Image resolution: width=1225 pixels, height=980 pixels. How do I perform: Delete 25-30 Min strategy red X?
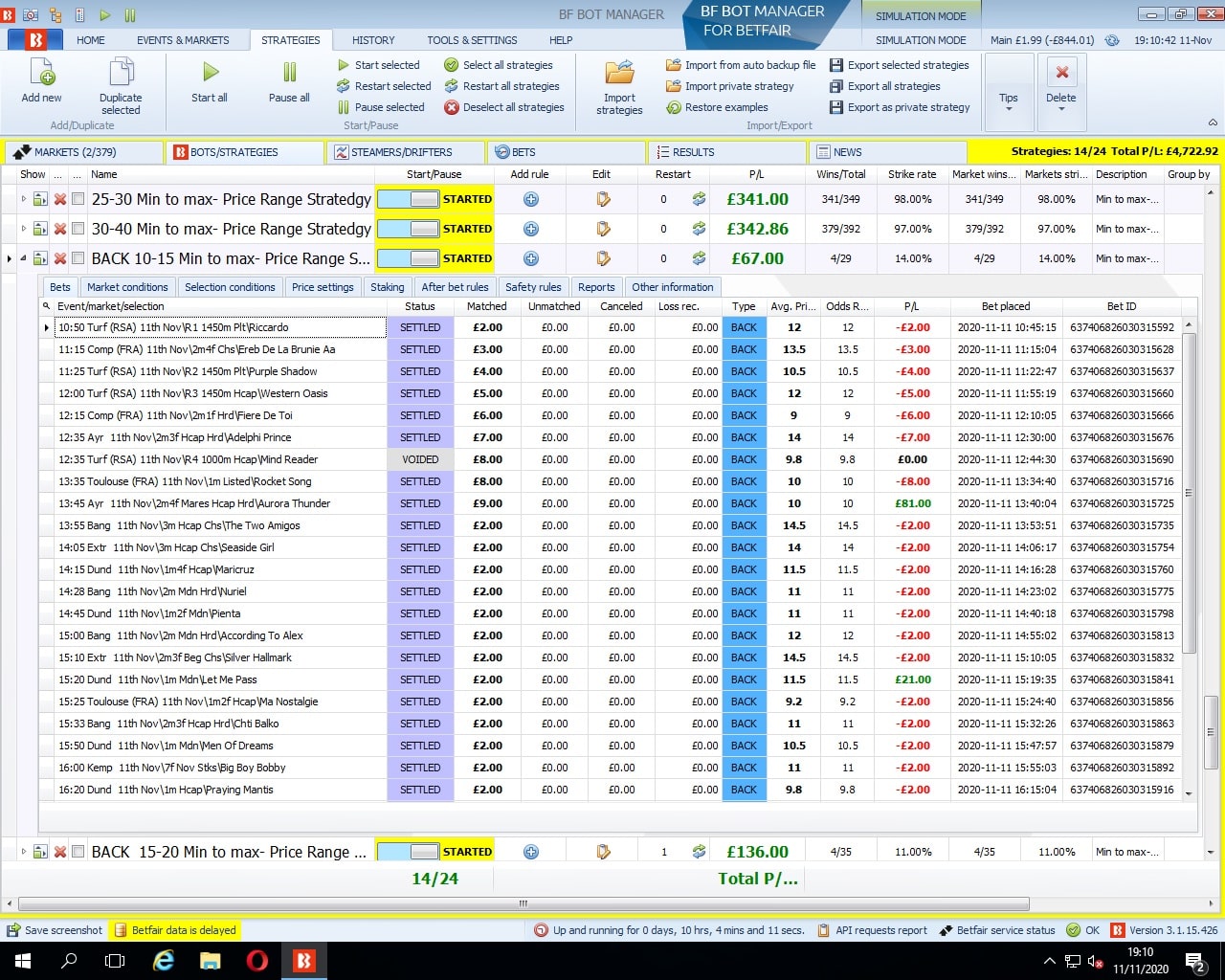point(59,199)
